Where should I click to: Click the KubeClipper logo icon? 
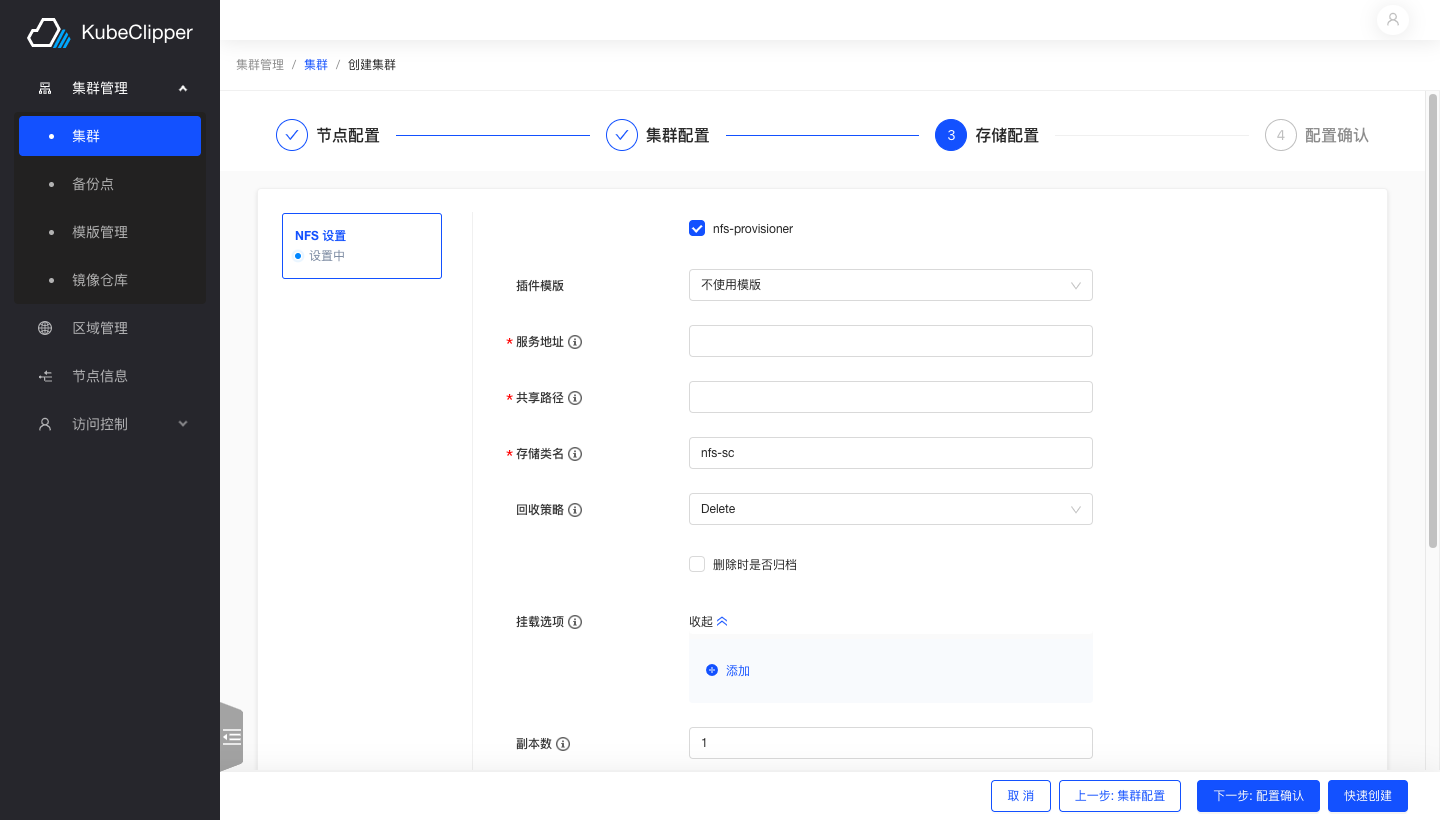point(48,33)
